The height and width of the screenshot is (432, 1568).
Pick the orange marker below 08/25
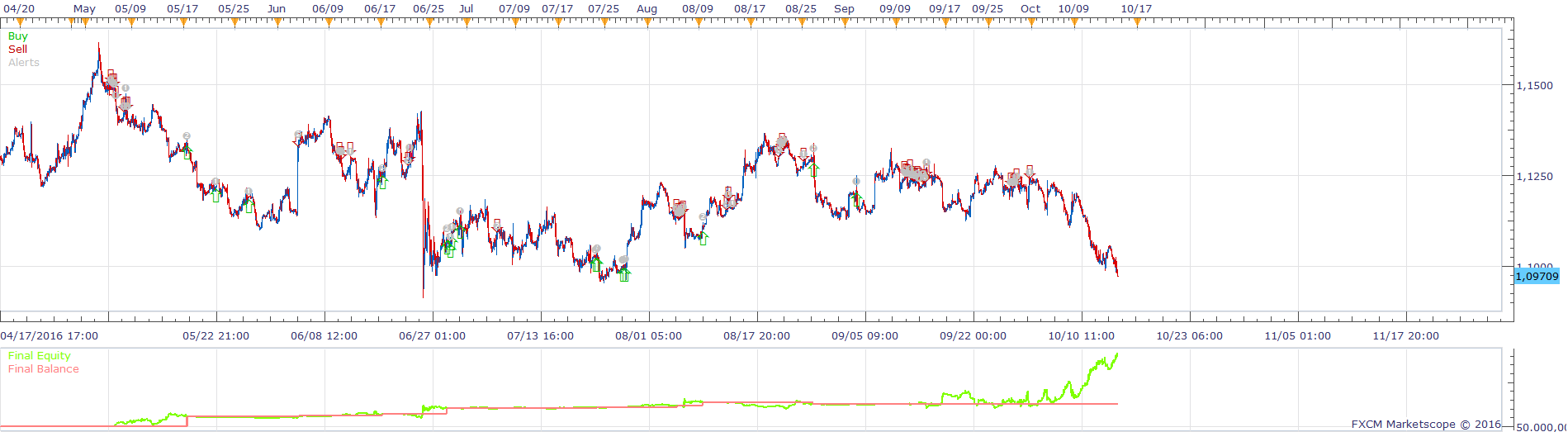(801, 22)
